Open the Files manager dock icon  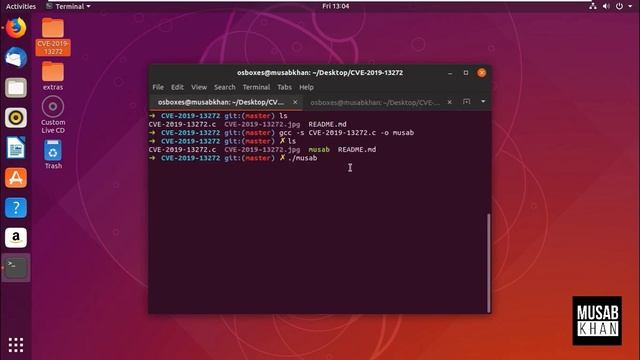16,87
